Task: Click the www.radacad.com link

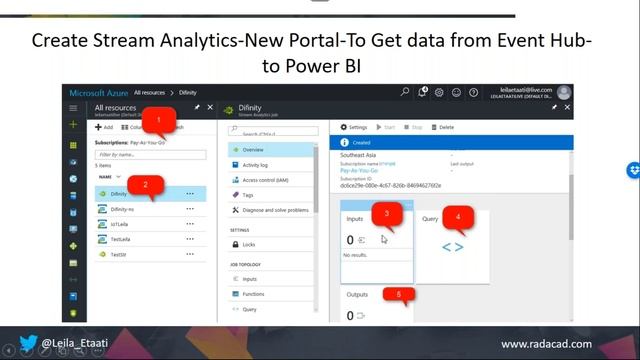Action: (x=546, y=344)
